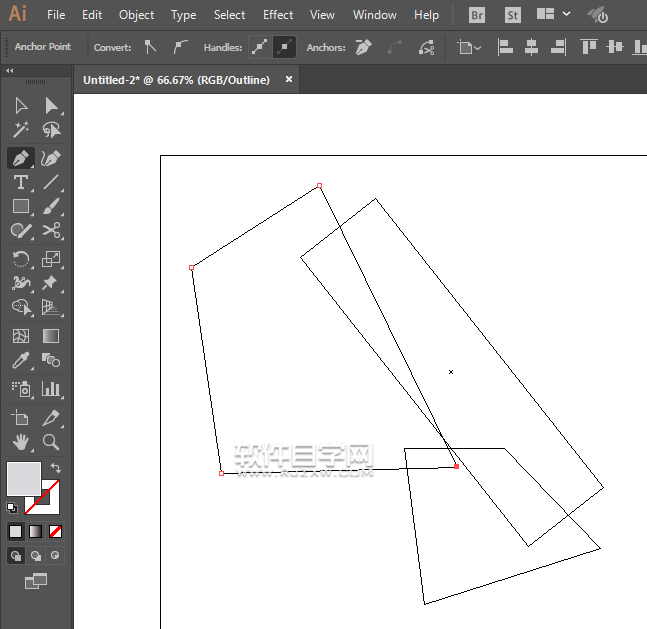Select the Magic Wand tool

tap(20, 130)
